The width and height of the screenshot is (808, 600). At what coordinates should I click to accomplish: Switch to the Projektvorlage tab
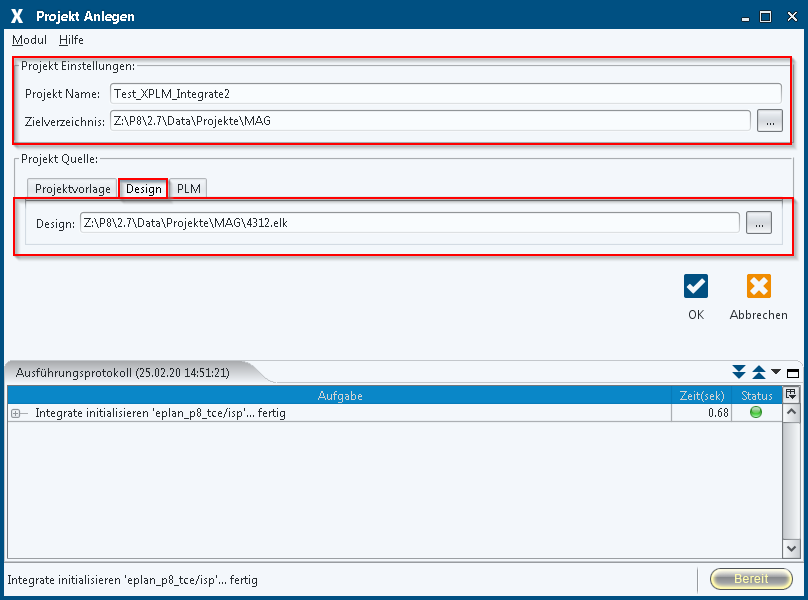pyautogui.click(x=73, y=189)
